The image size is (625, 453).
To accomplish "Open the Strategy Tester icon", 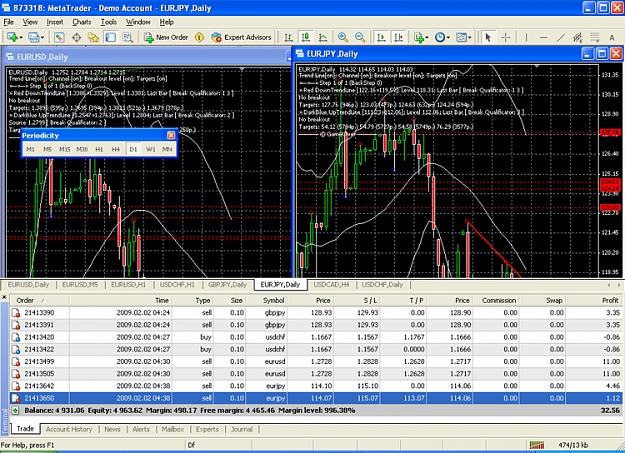I will point(128,37).
